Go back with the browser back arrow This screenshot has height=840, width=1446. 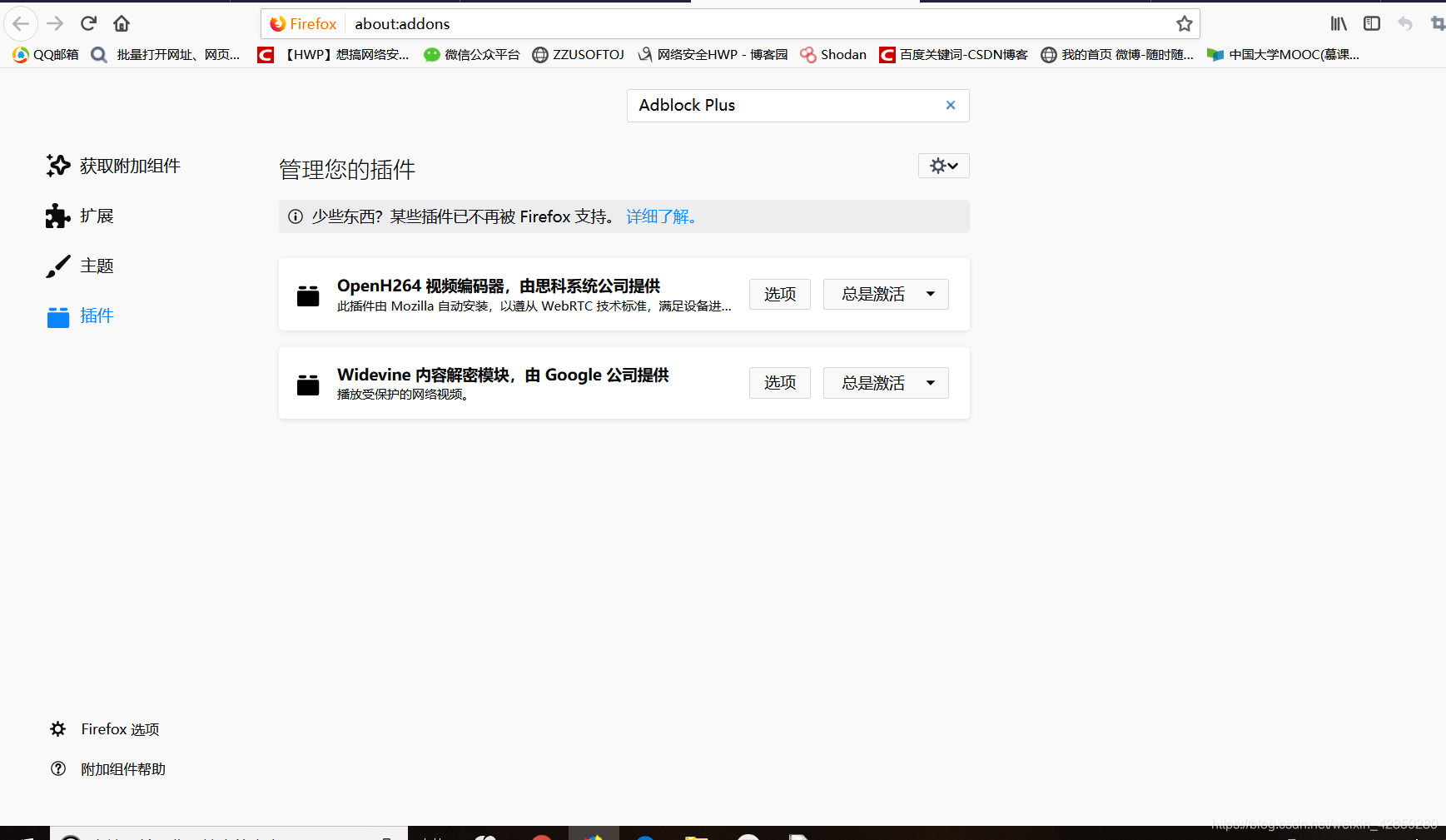21,23
